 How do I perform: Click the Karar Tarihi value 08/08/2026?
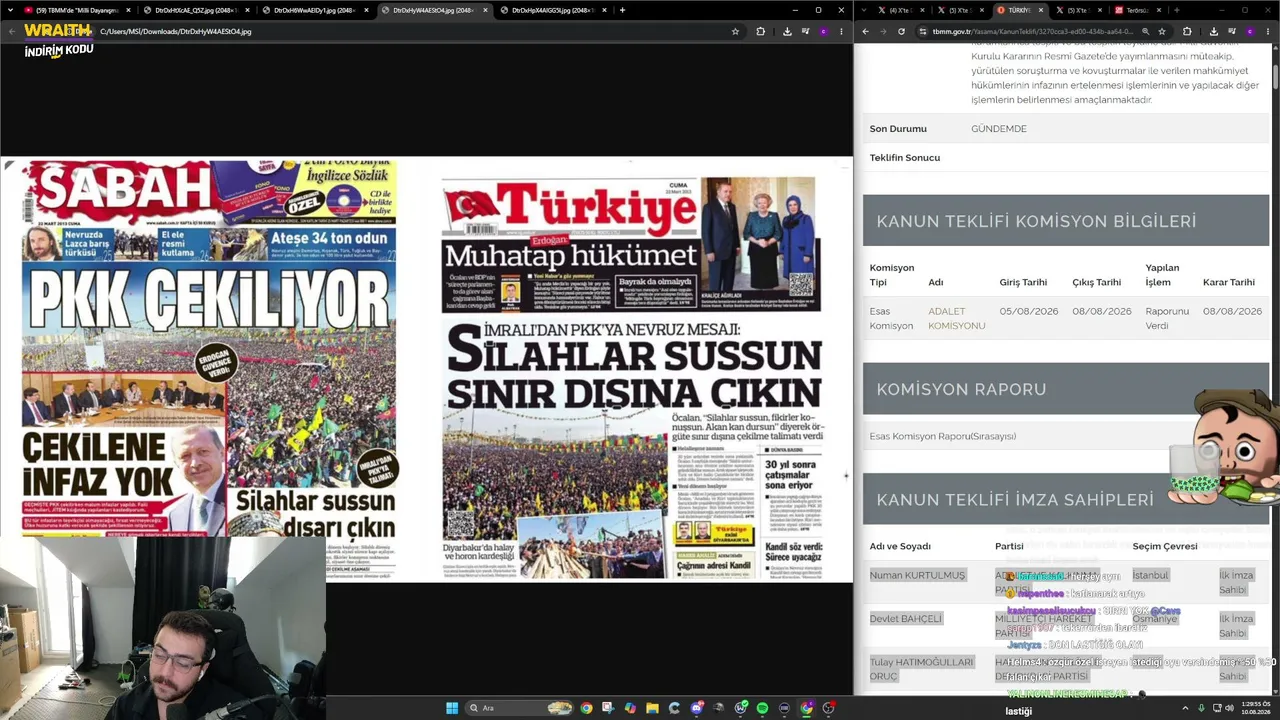tap(1232, 311)
